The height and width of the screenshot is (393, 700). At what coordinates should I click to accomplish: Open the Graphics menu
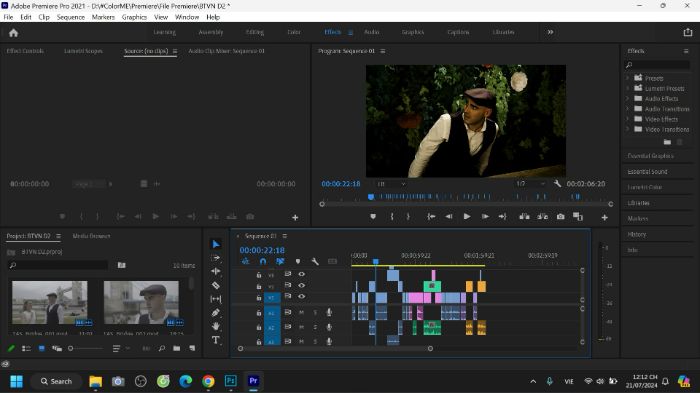pyautogui.click(x=134, y=17)
